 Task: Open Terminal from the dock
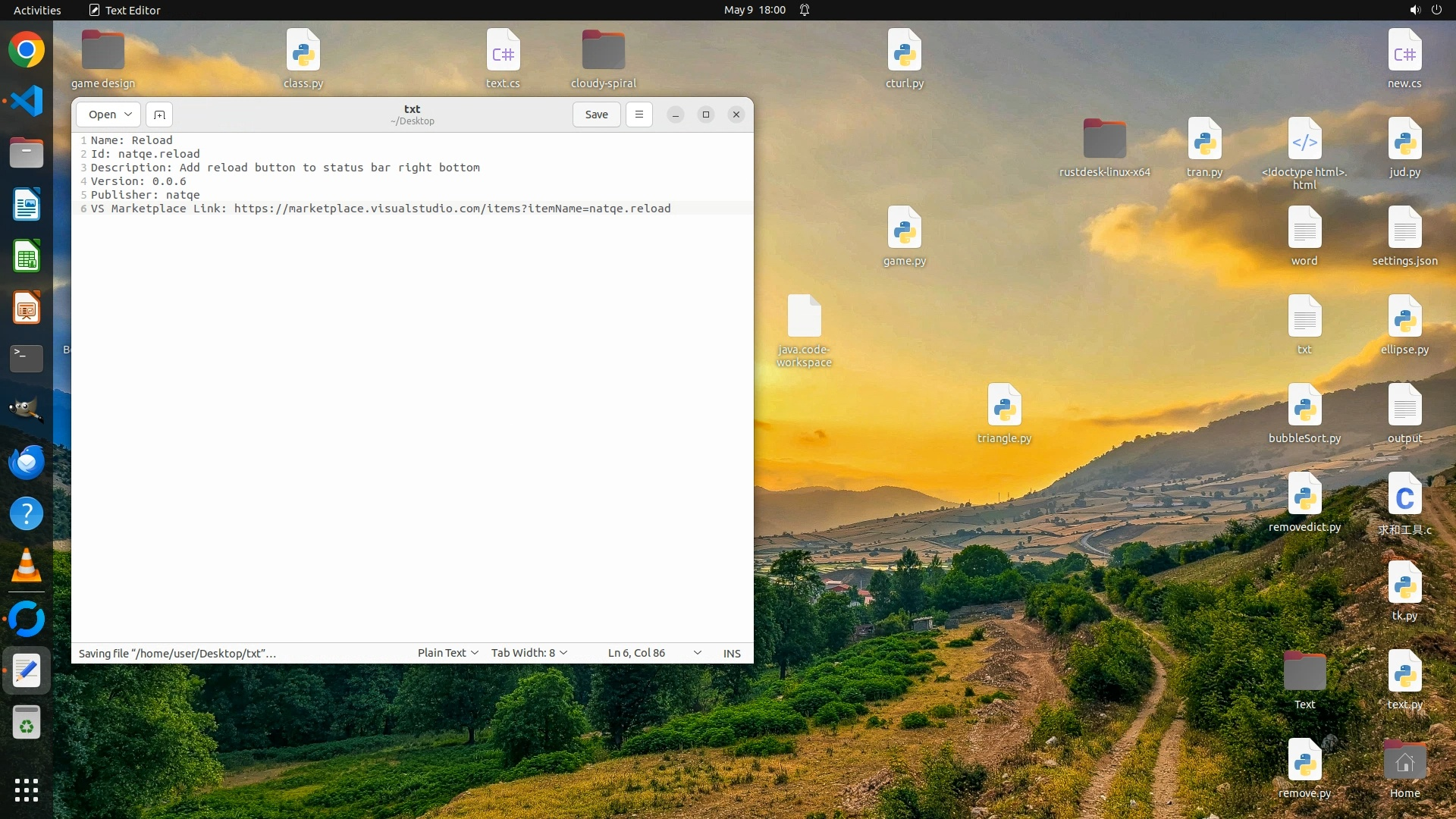tap(27, 358)
